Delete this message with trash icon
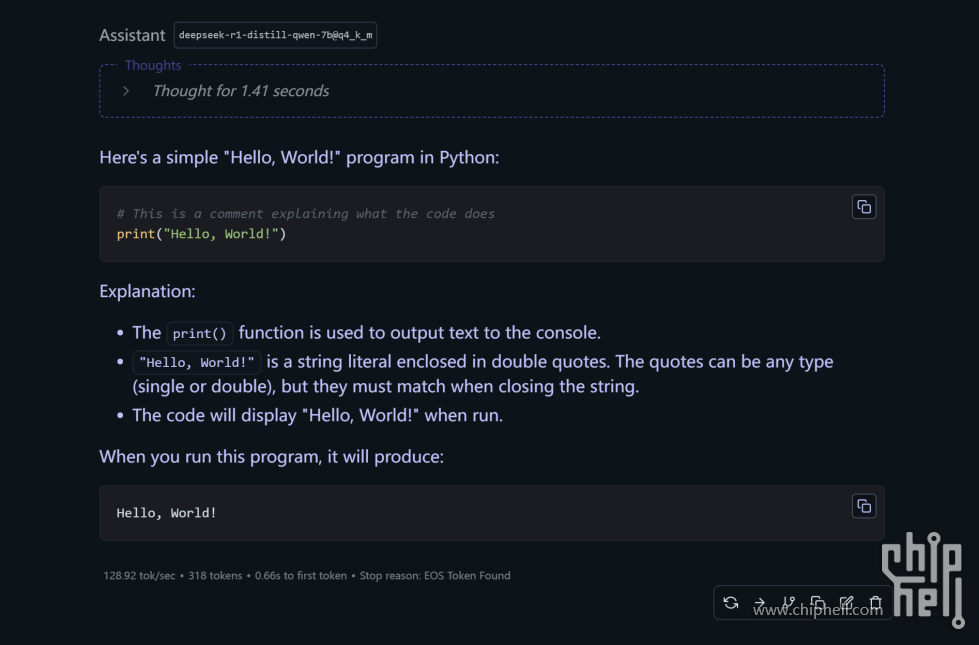The image size is (979, 645). (876, 603)
